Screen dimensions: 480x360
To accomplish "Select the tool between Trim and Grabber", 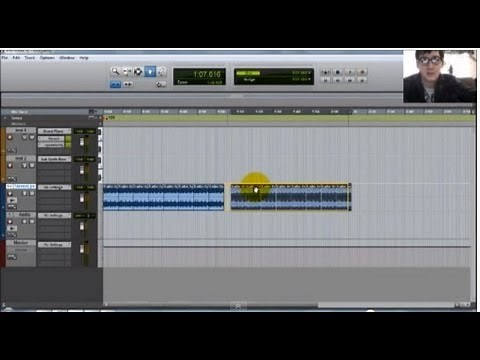I will (138, 71).
